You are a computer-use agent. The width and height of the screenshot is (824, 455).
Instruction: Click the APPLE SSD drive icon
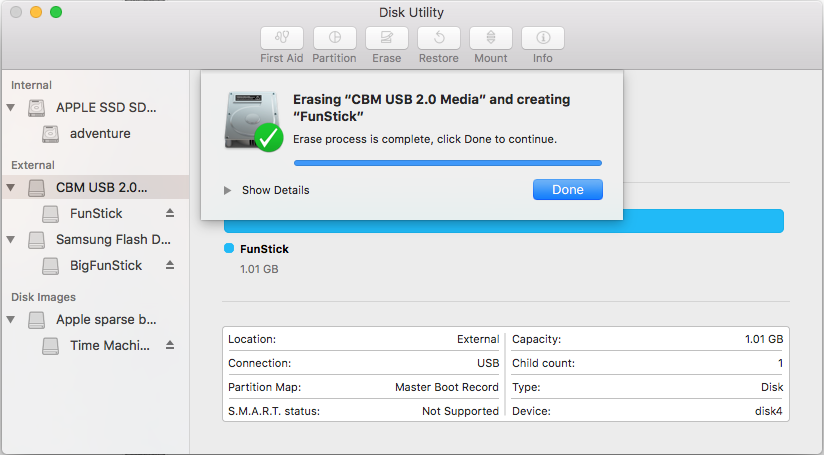point(36,108)
